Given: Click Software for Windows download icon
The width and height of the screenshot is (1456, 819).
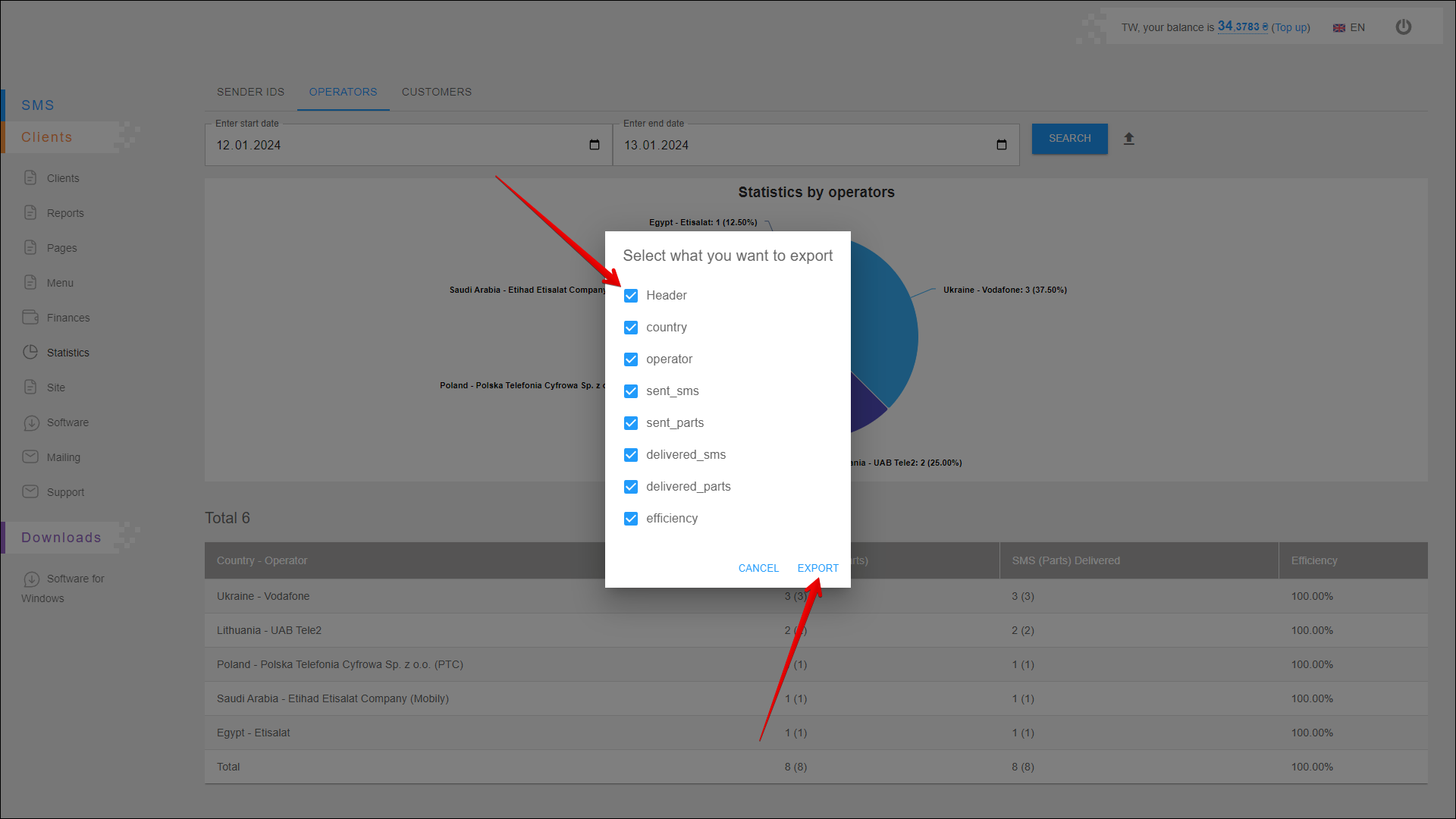Looking at the screenshot, I should pyautogui.click(x=31, y=579).
